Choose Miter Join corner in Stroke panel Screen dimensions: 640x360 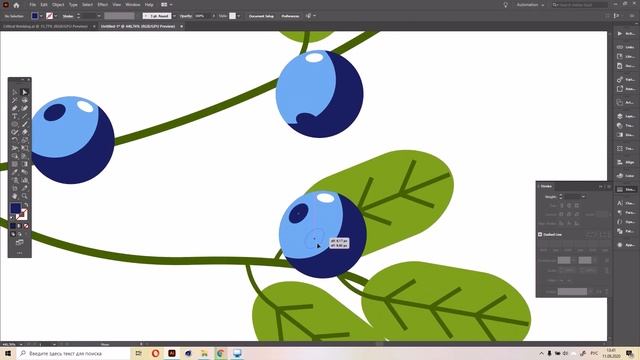coord(562,214)
